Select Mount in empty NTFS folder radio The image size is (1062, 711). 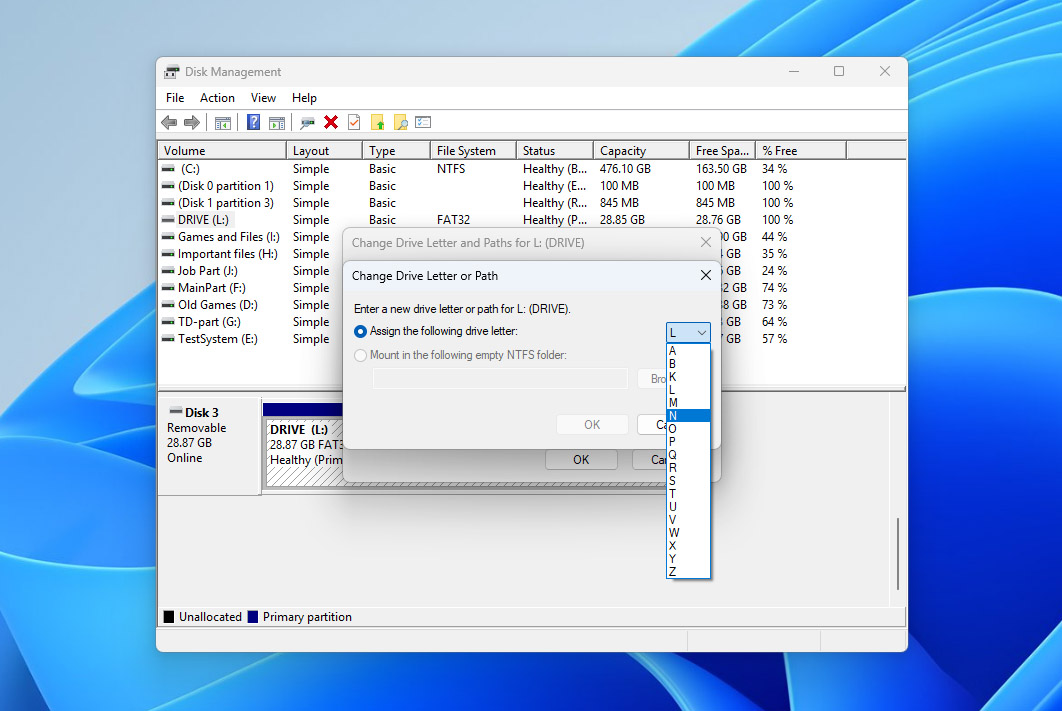click(360, 355)
